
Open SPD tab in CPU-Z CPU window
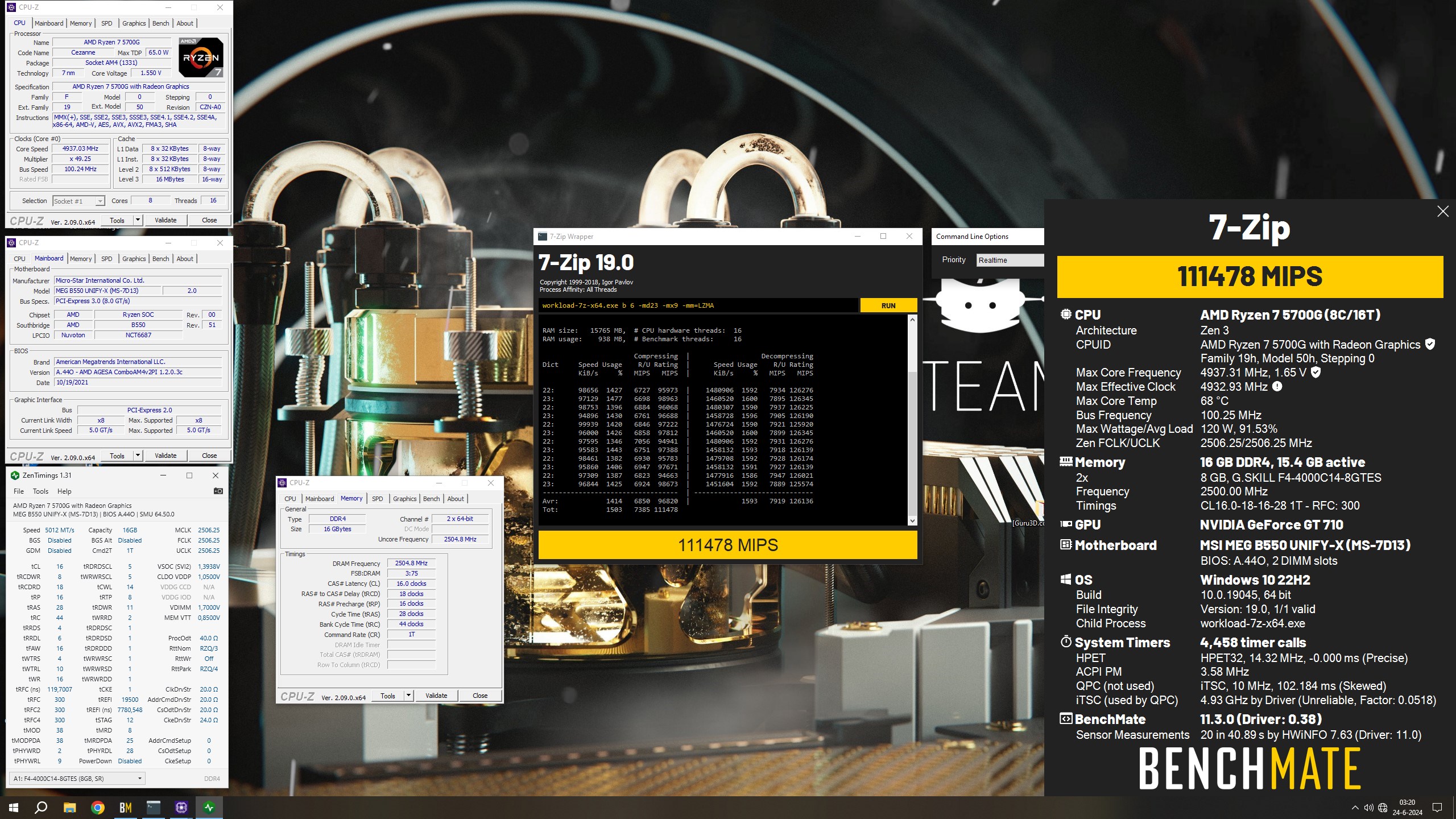coord(106,23)
